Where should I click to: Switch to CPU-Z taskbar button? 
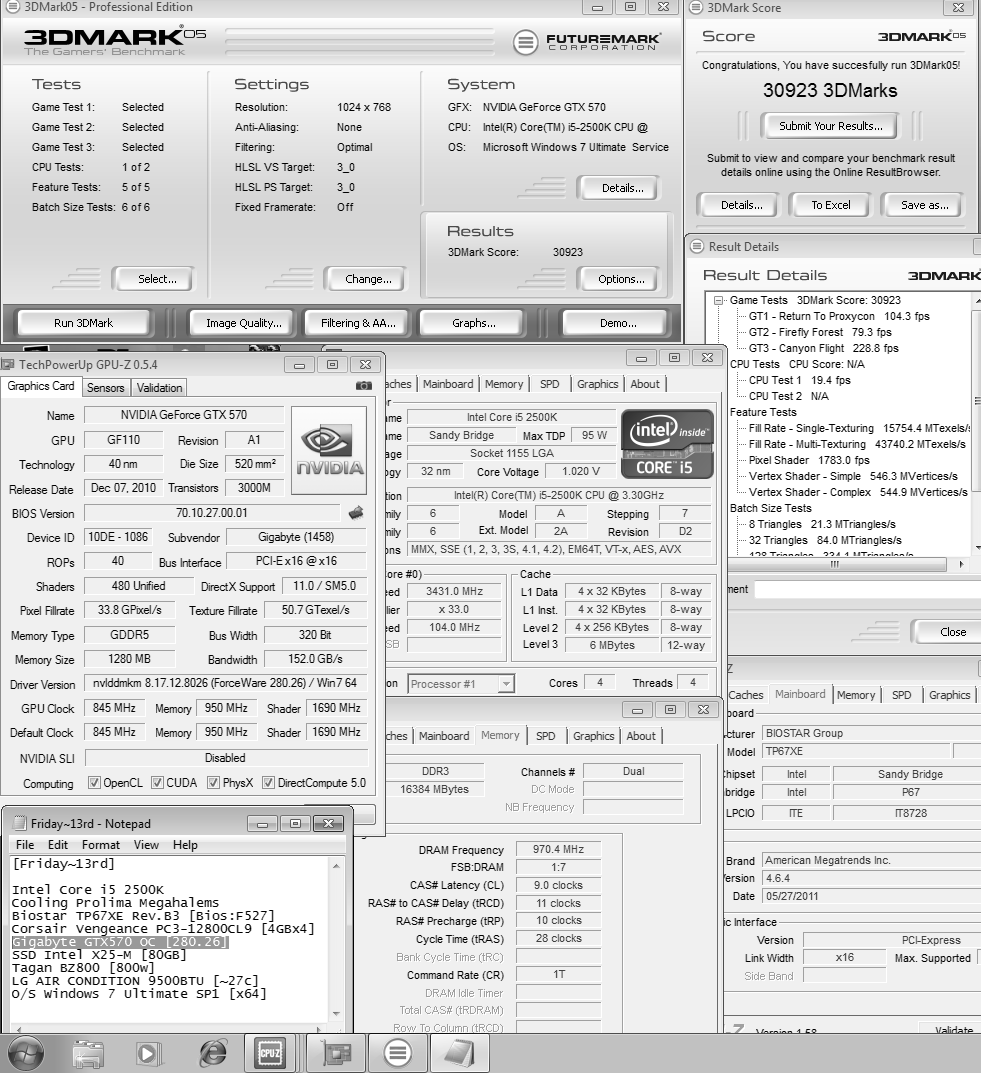pos(270,1053)
